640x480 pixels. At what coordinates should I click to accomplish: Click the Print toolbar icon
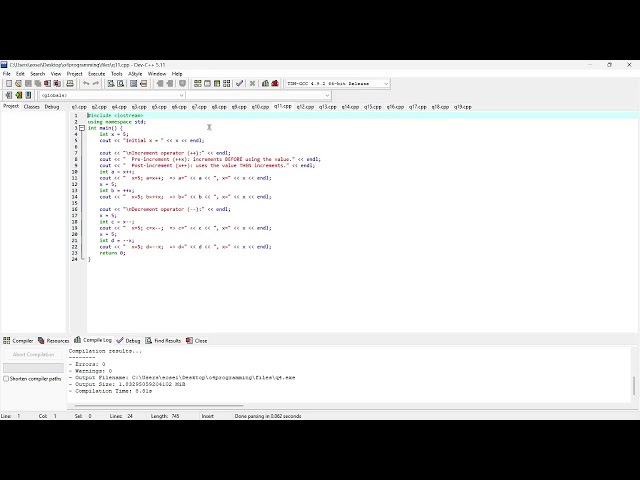pyautogui.click(x=70, y=83)
